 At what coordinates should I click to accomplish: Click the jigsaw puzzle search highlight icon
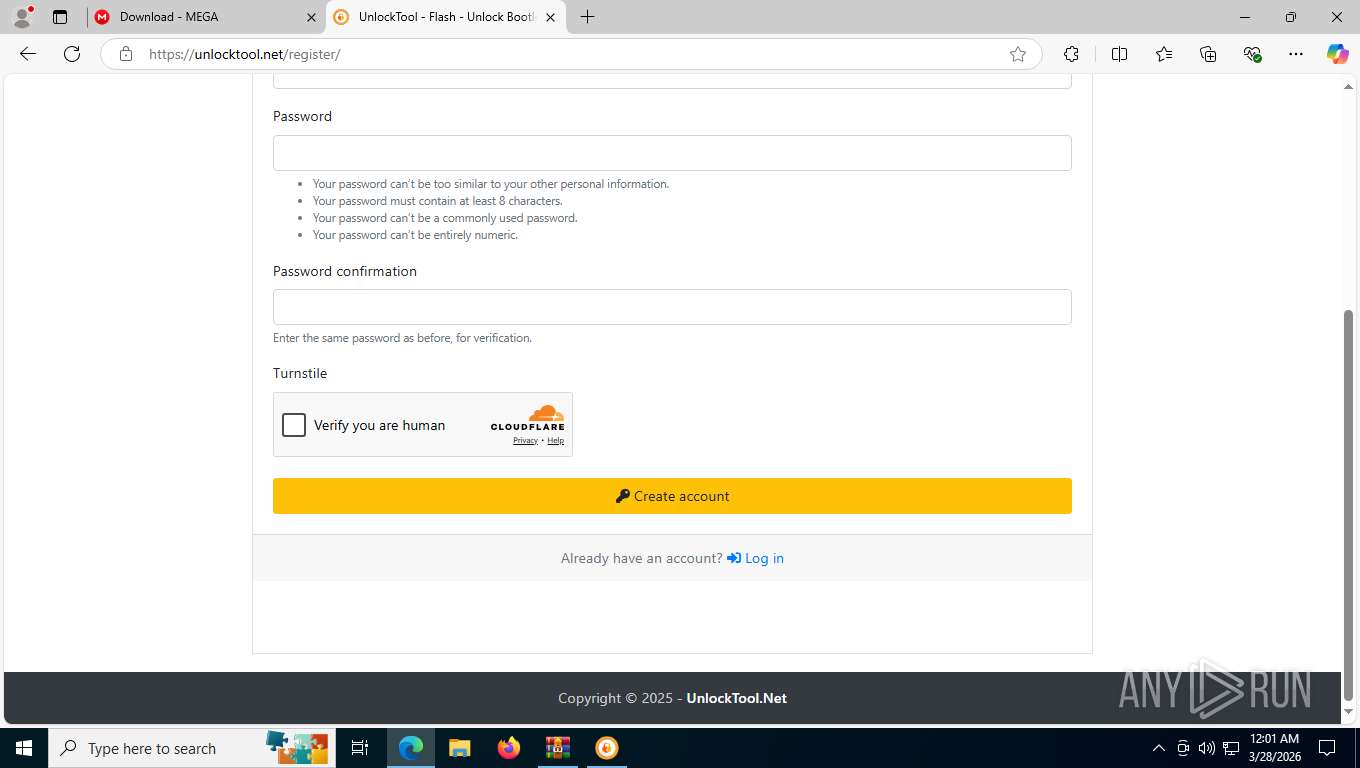297,747
